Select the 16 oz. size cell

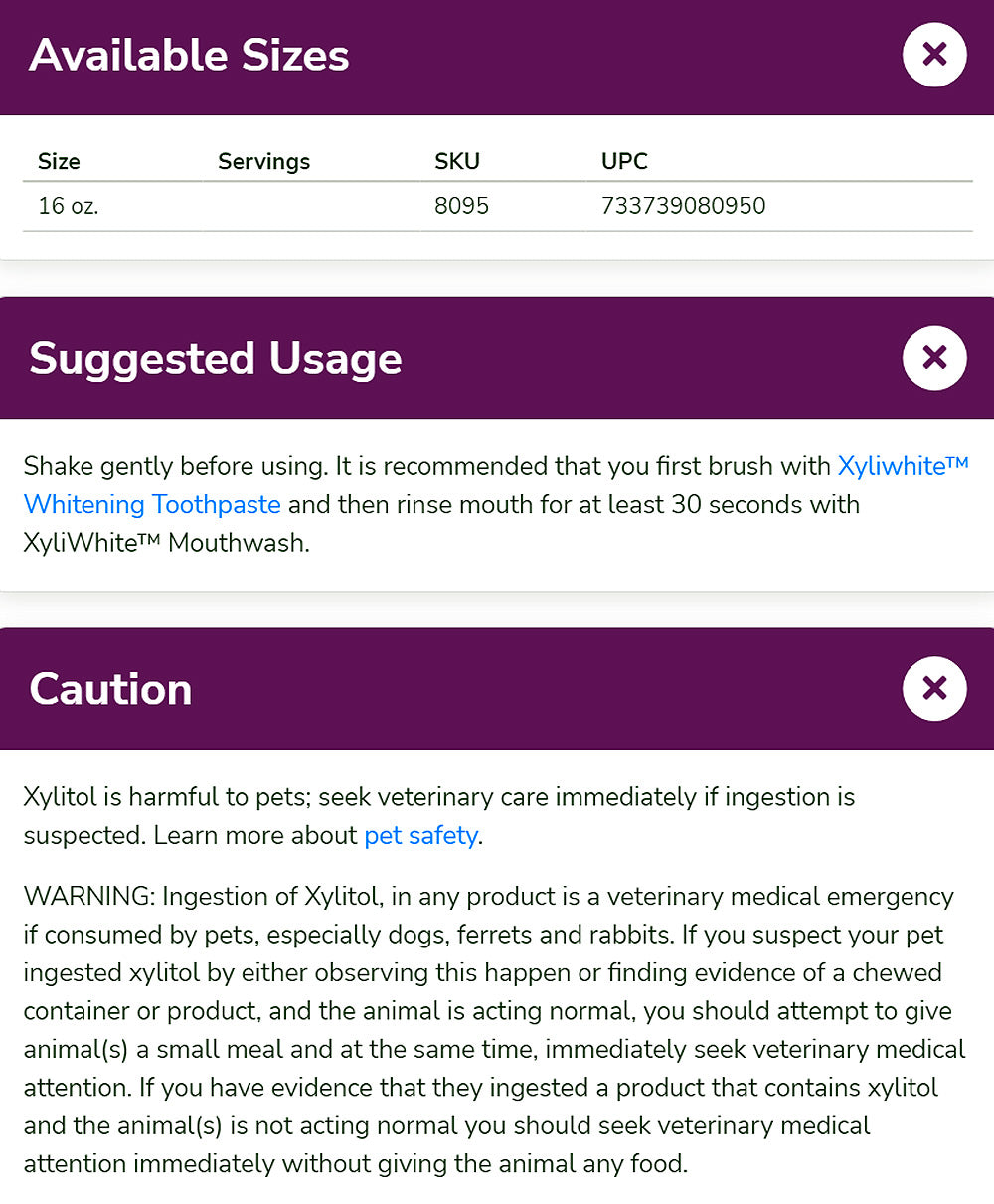pyautogui.click(x=68, y=206)
